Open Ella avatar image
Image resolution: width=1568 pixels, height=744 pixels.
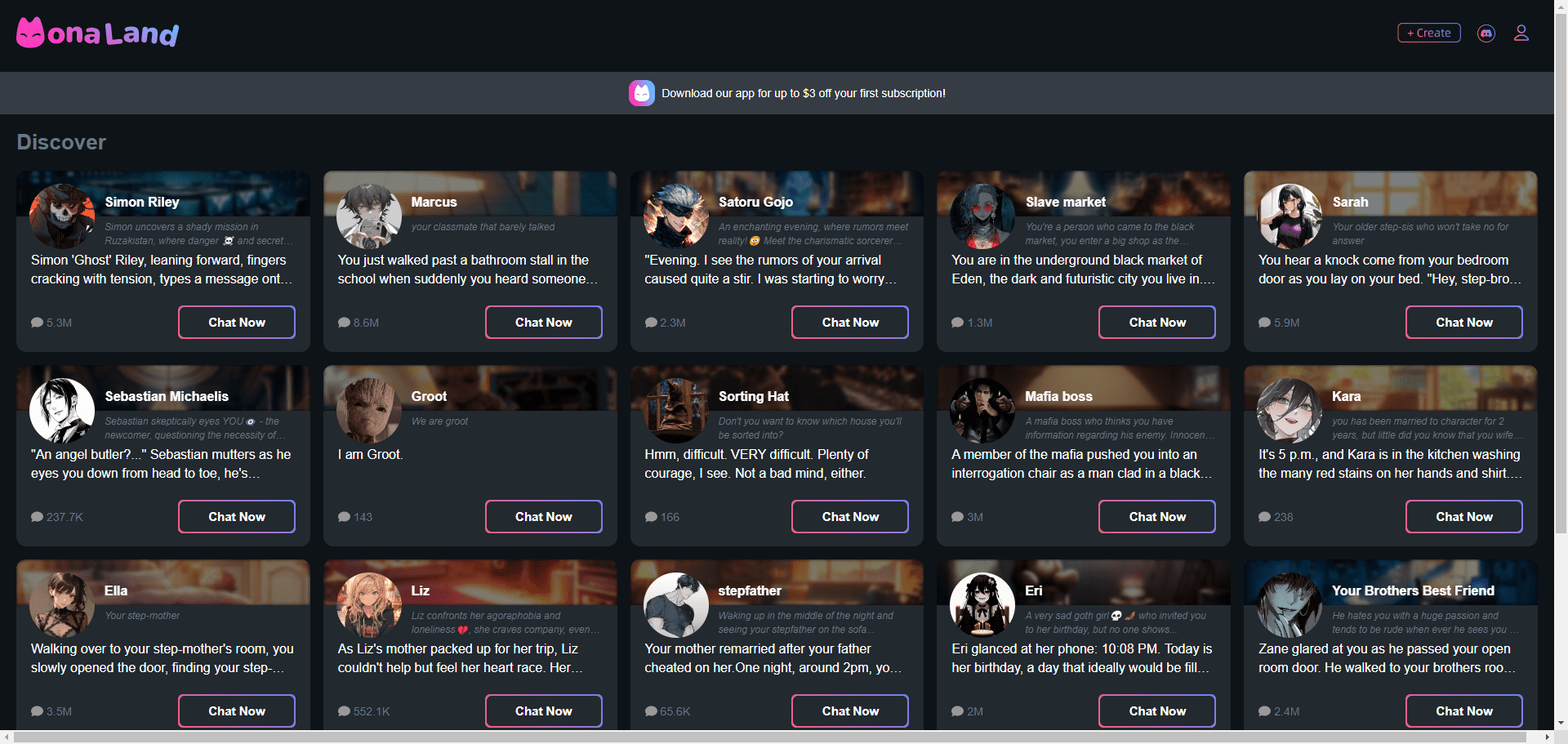click(62, 605)
